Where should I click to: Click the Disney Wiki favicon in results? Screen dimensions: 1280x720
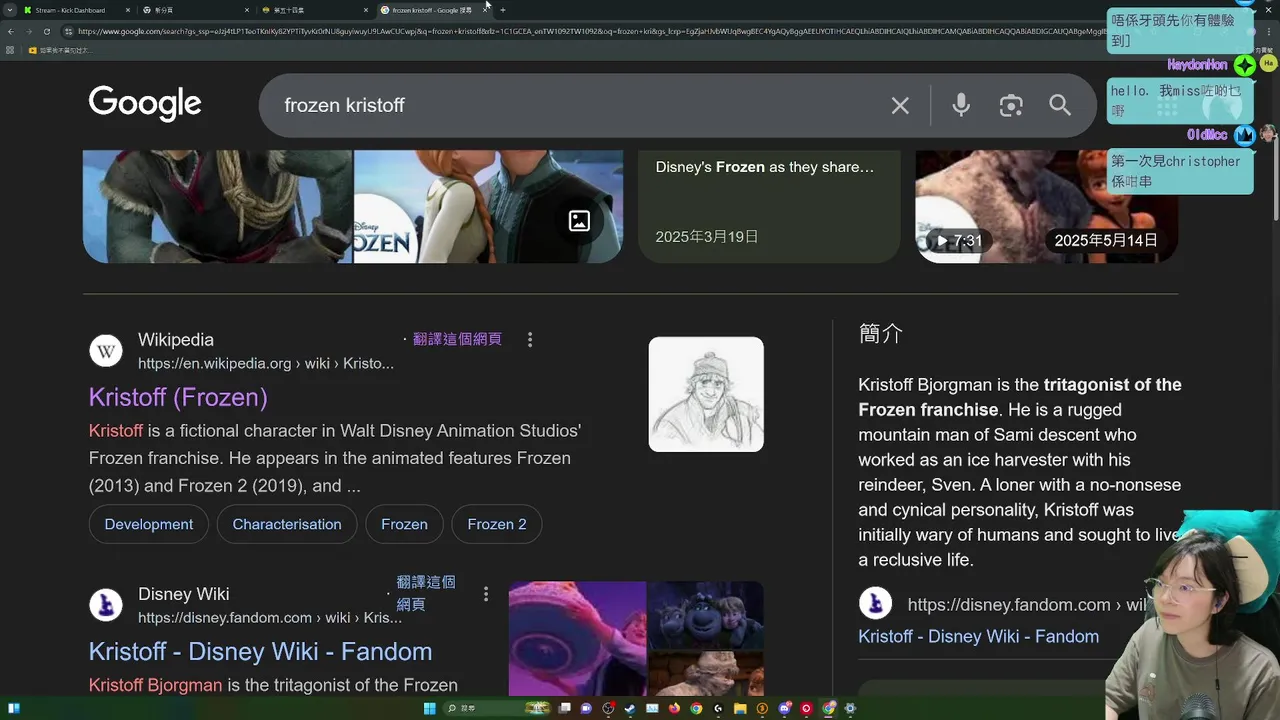(106, 605)
